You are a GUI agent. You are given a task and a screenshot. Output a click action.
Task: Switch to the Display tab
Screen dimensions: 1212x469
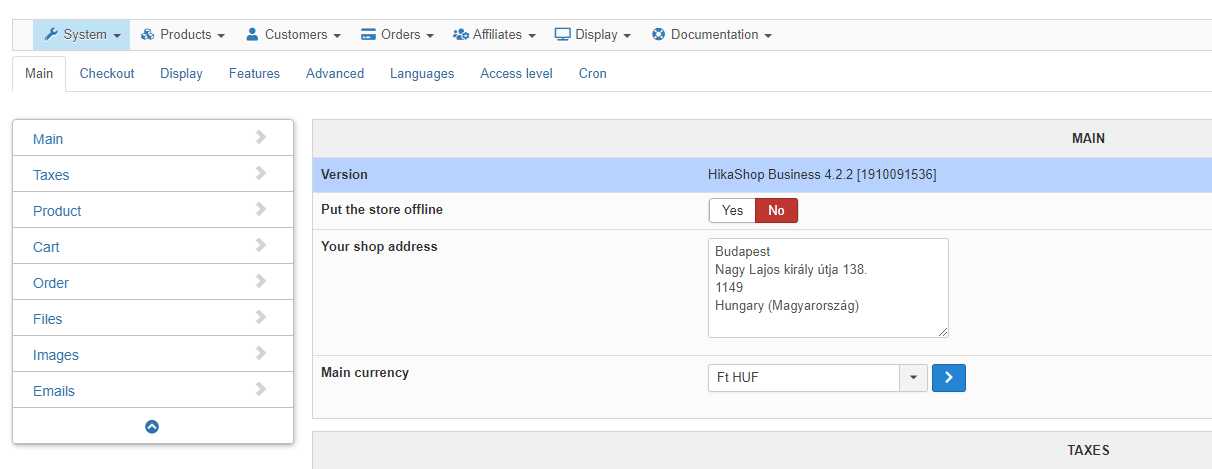coord(181,73)
